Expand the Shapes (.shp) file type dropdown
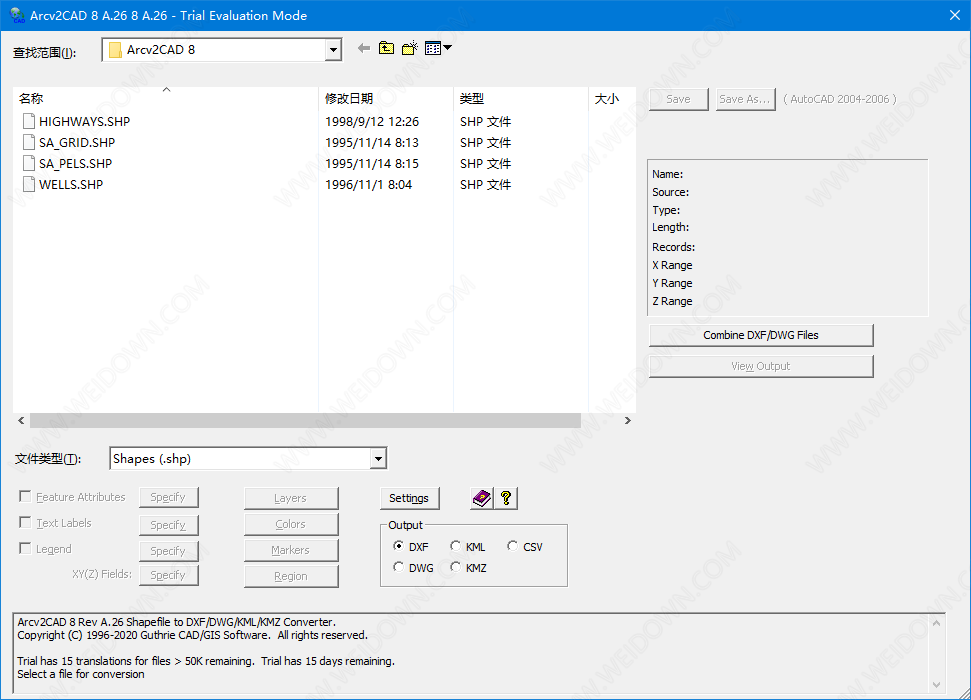This screenshot has width=971, height=700. tap(378, 458)
